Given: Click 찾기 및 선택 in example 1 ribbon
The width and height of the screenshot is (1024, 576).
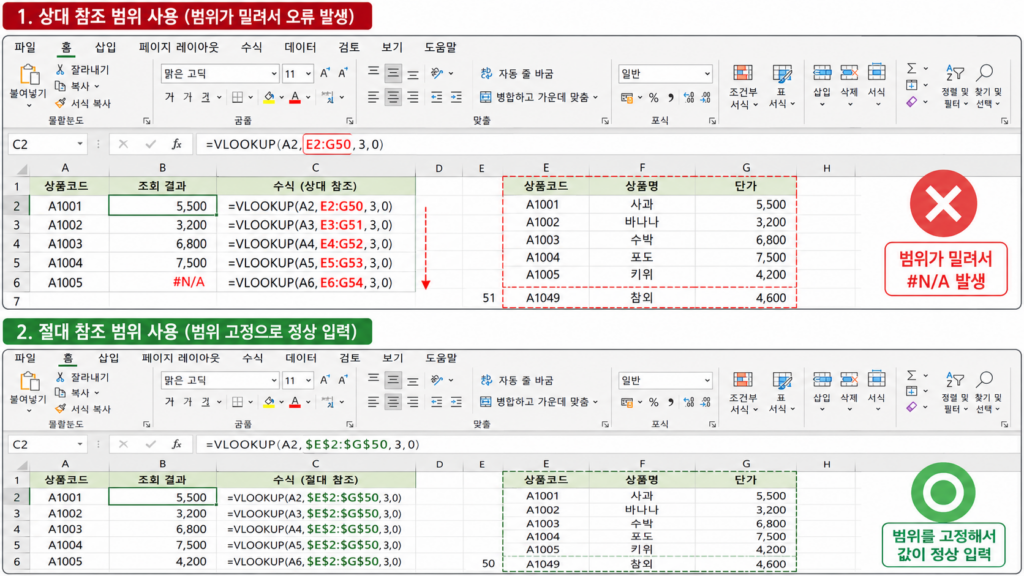Looking at the screenshot, I should coord(987,86).
